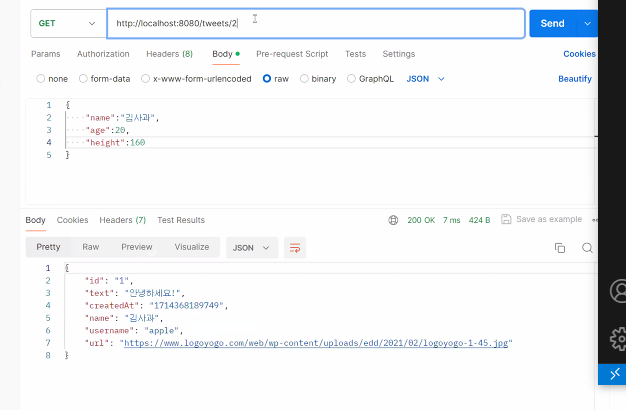The height and width of the screenshot is (410, 626).
Task: Select the Preview response view
Action: coord(137,247)
